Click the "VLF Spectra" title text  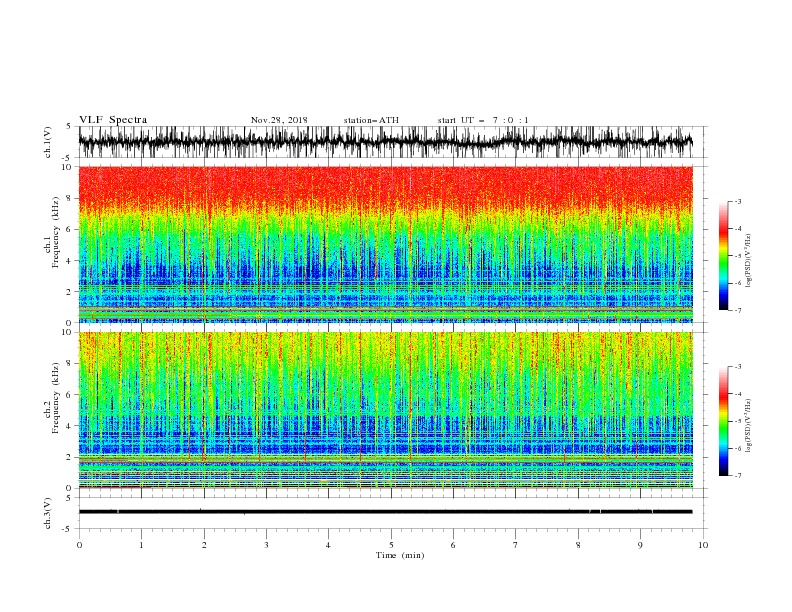(113, 120)
